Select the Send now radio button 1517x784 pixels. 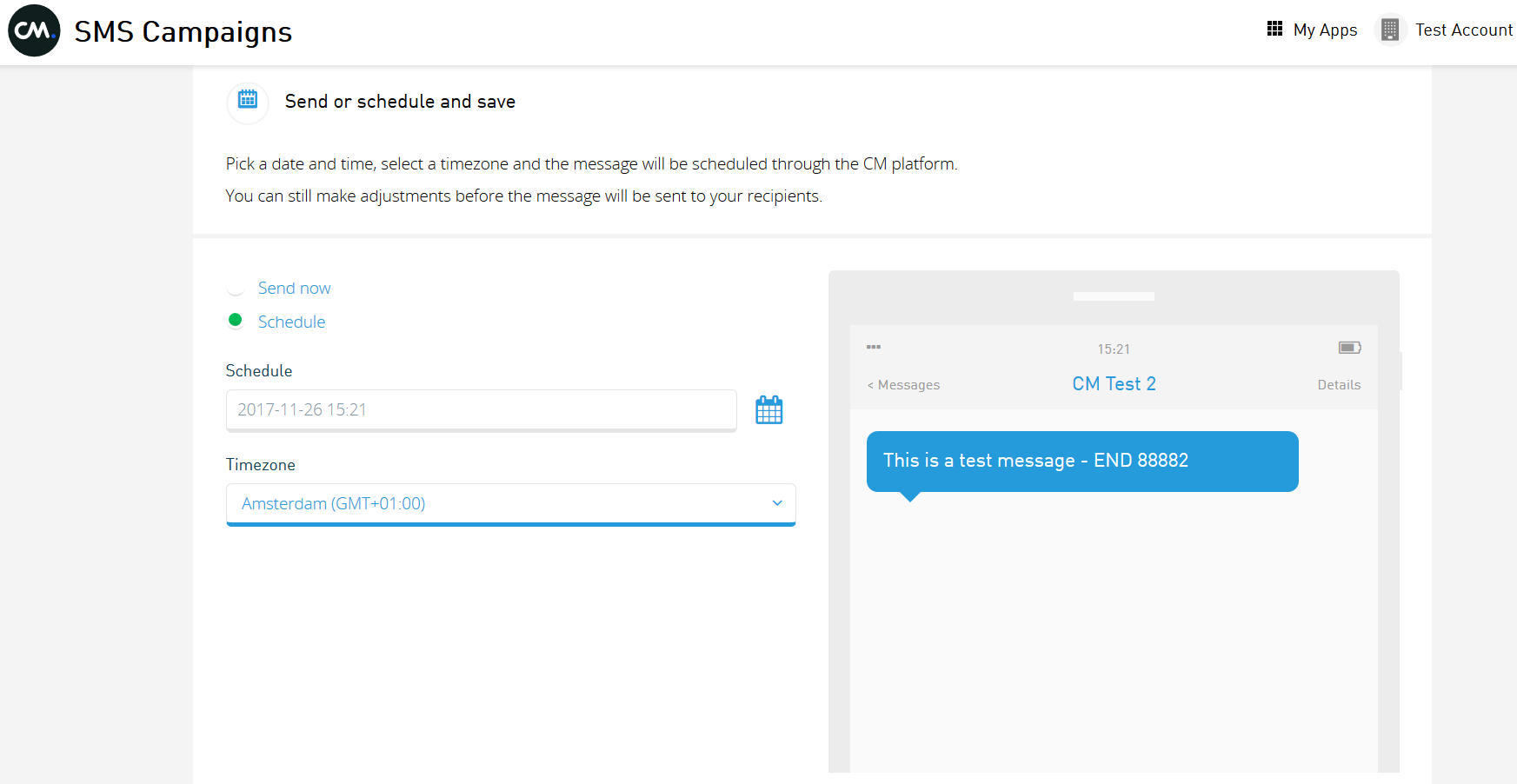click(235, 288)
